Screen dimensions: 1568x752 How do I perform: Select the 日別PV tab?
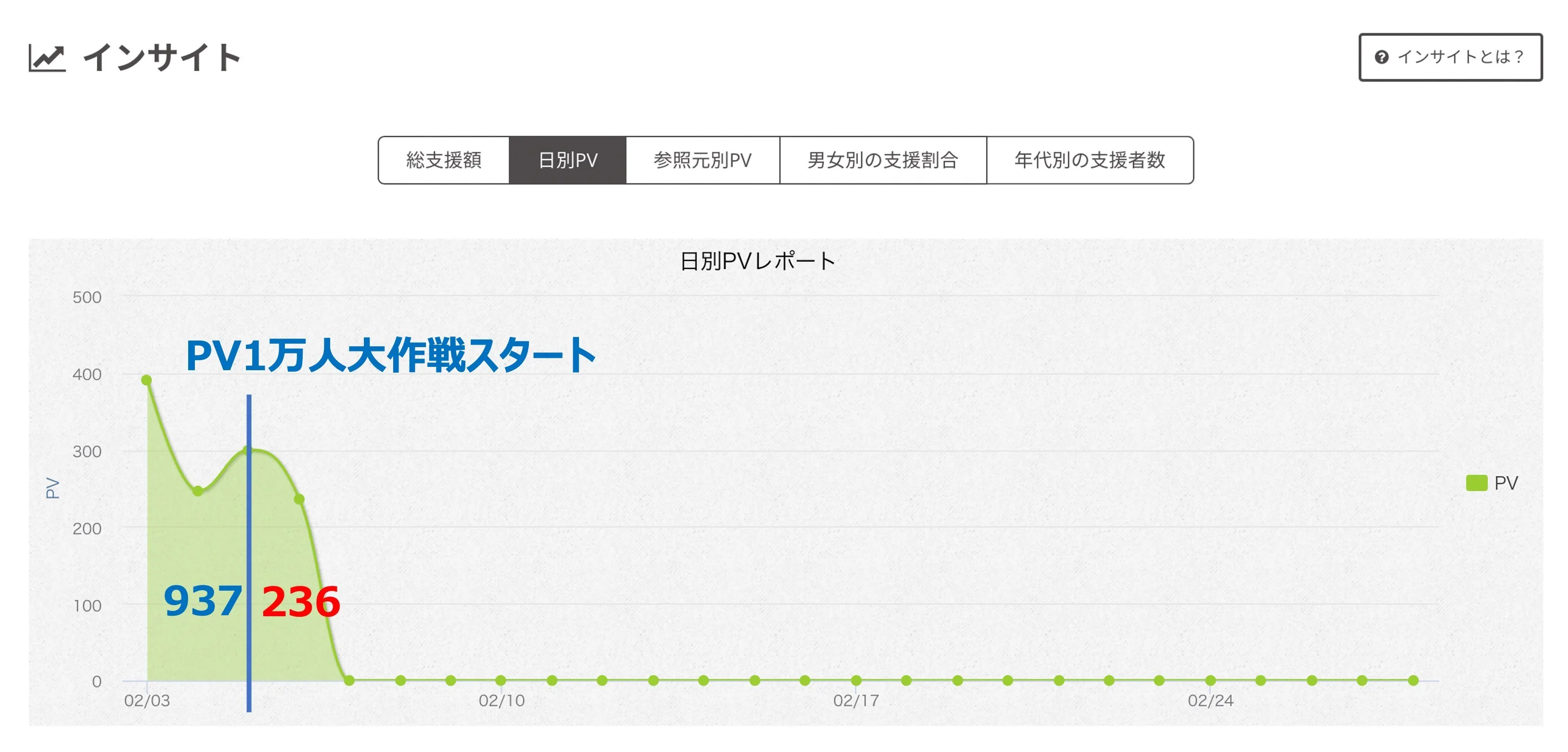point(567,160)
